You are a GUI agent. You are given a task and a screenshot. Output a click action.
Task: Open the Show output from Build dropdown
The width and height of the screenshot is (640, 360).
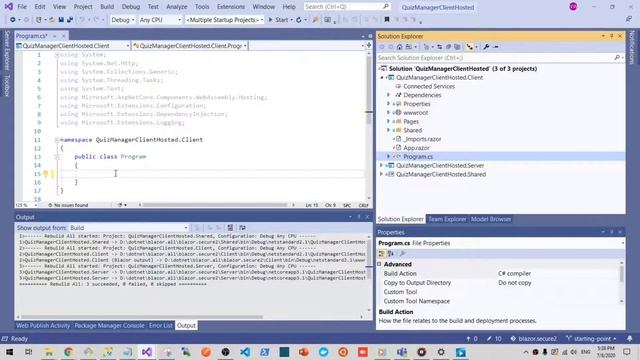(x=129, y=228)
